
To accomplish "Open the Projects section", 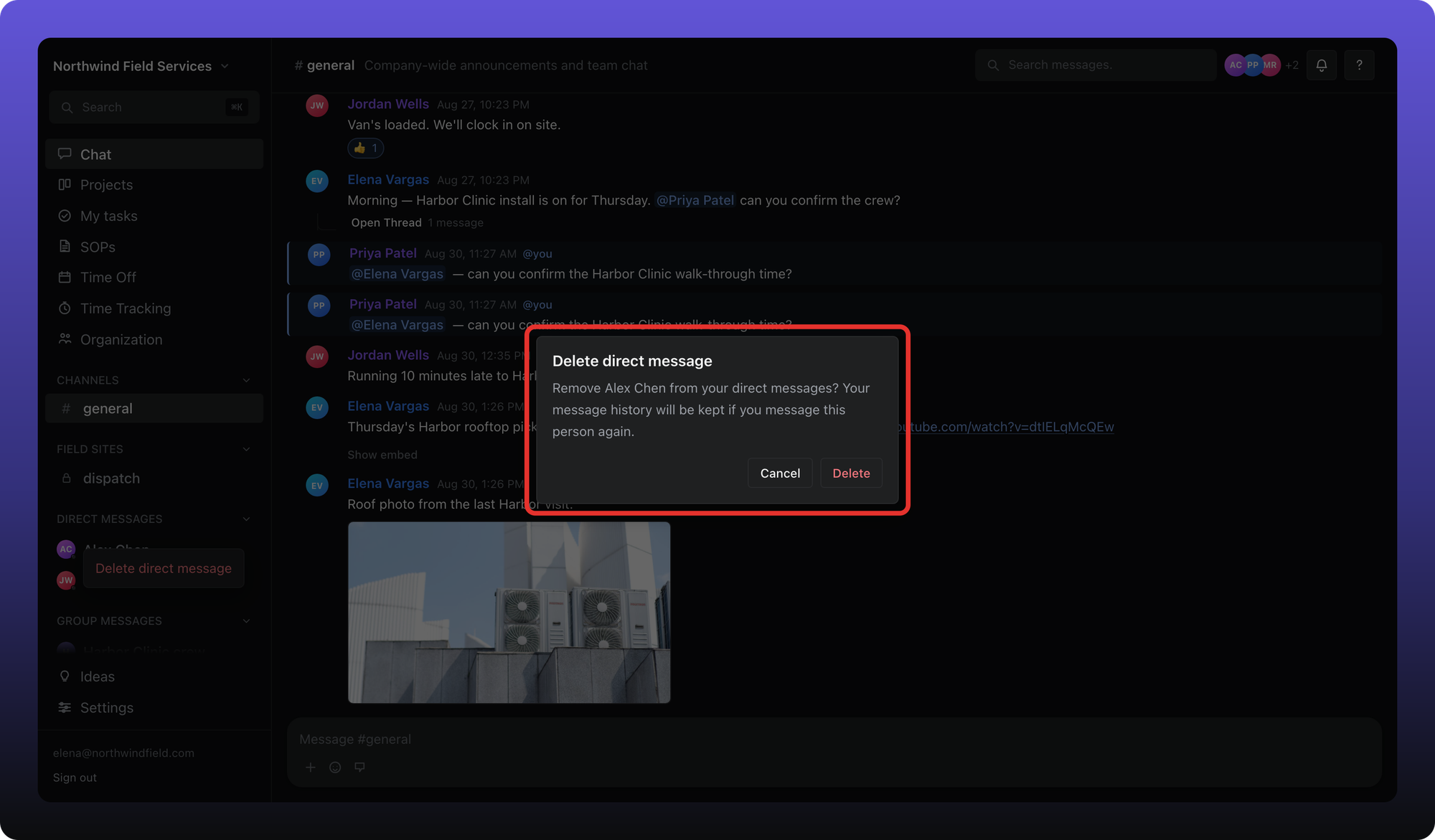I will pyautogui.click(x=154, y=184).
